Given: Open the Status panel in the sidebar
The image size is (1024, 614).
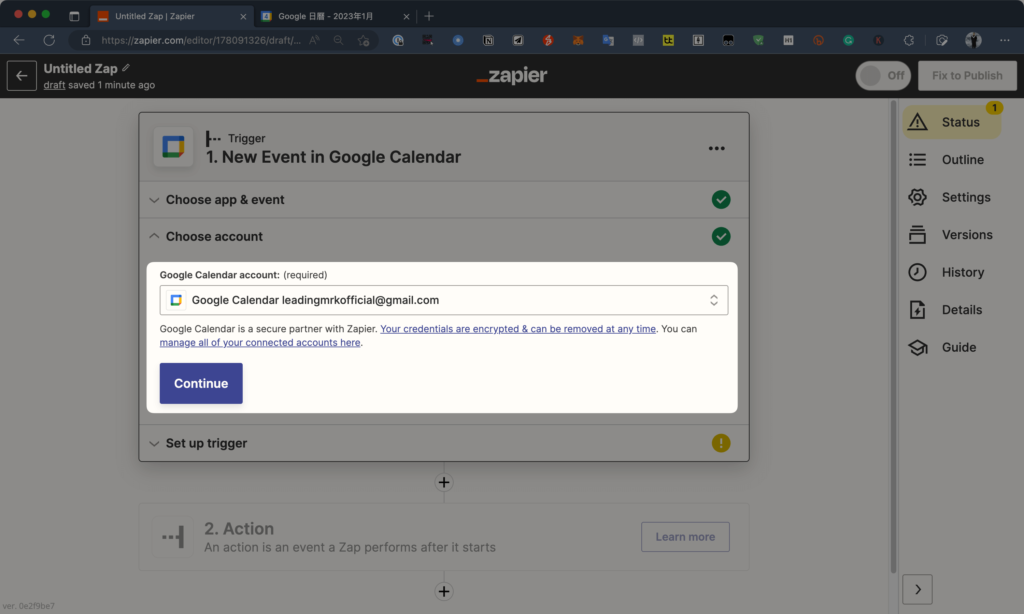Looking at the screenshot, I should tap(951, 122).
